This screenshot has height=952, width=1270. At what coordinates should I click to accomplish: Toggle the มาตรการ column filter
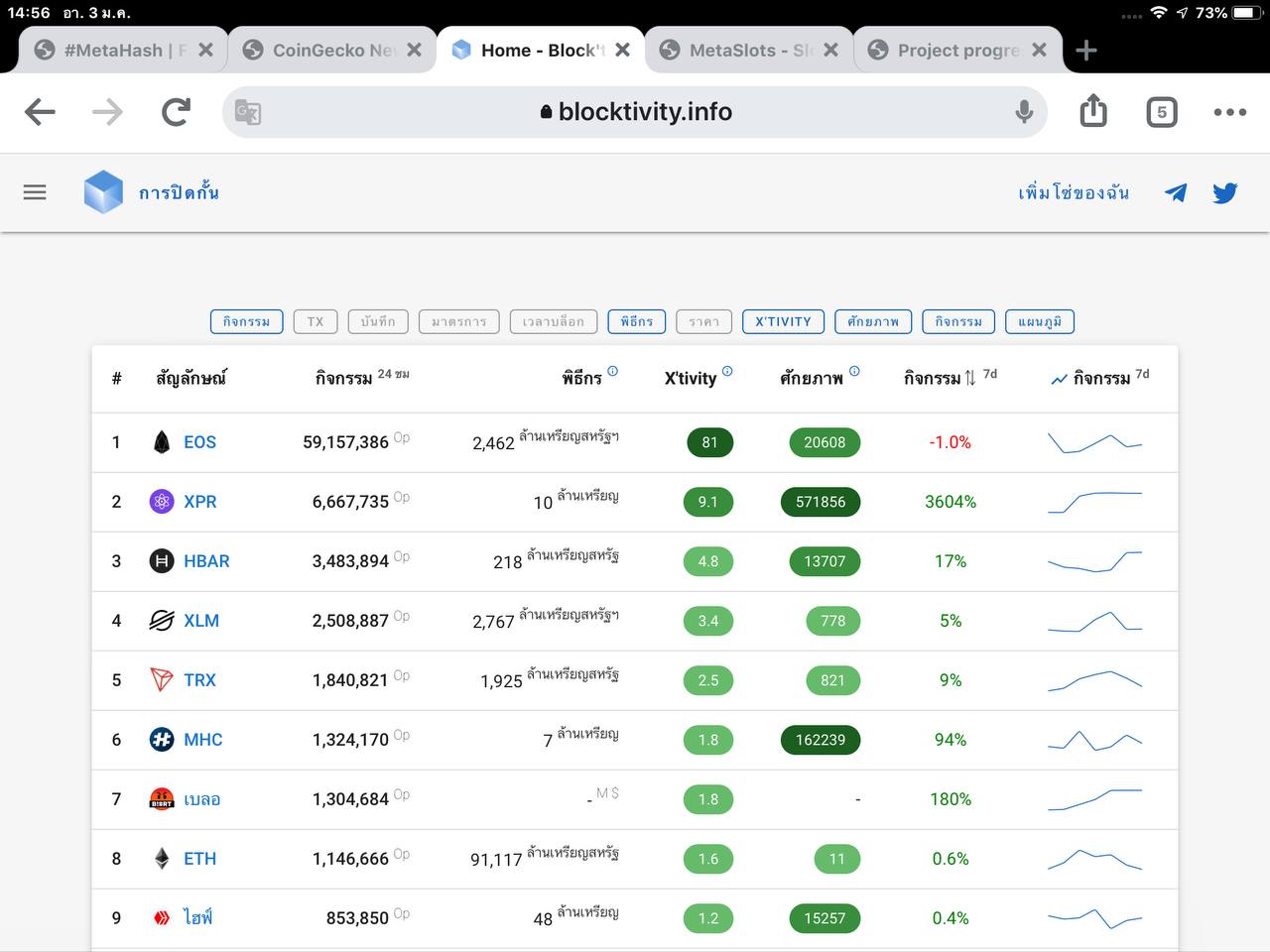pyautogui.click(x=459, y=321)
